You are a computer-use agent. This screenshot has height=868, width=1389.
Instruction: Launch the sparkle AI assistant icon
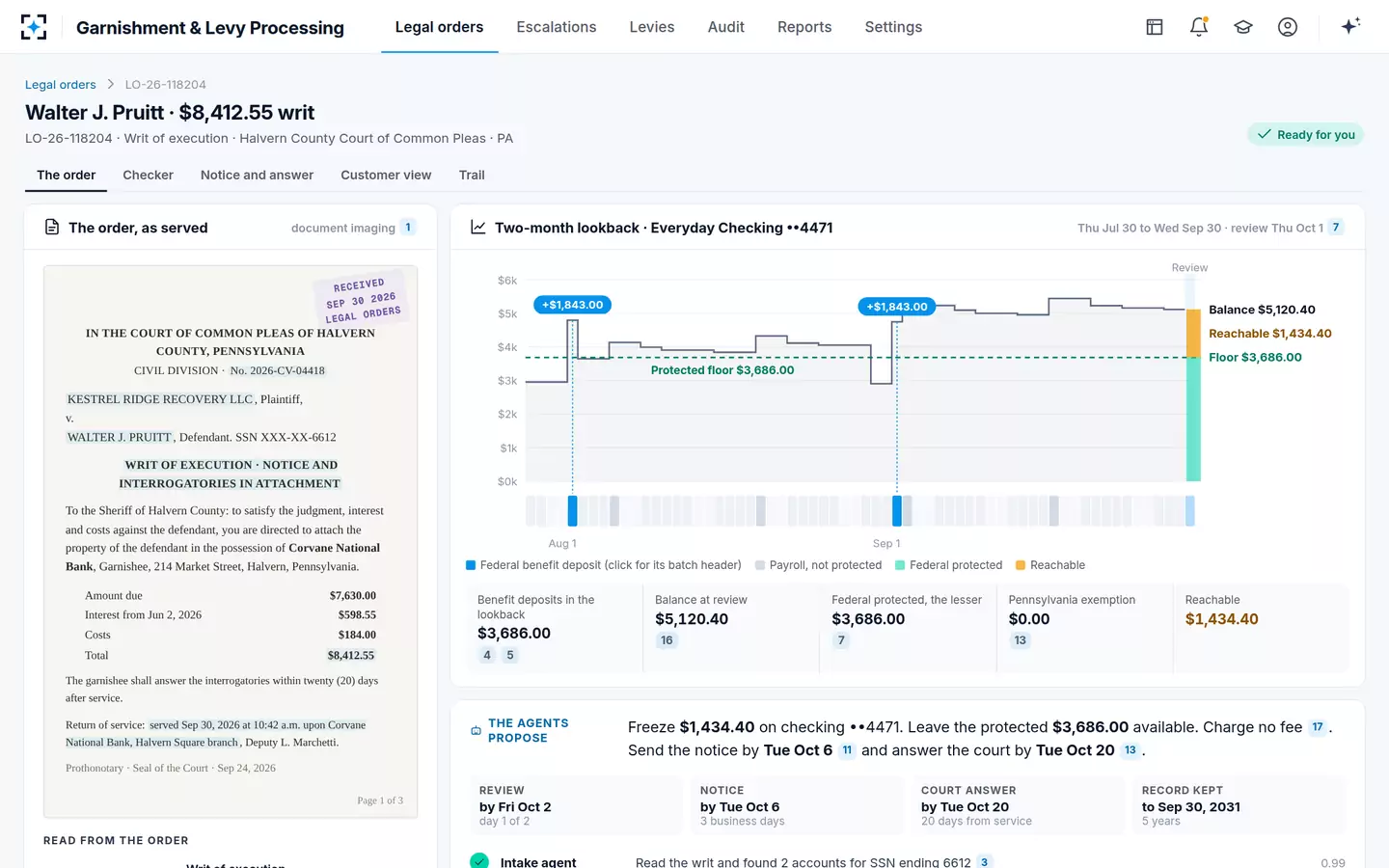(1350, 26)
